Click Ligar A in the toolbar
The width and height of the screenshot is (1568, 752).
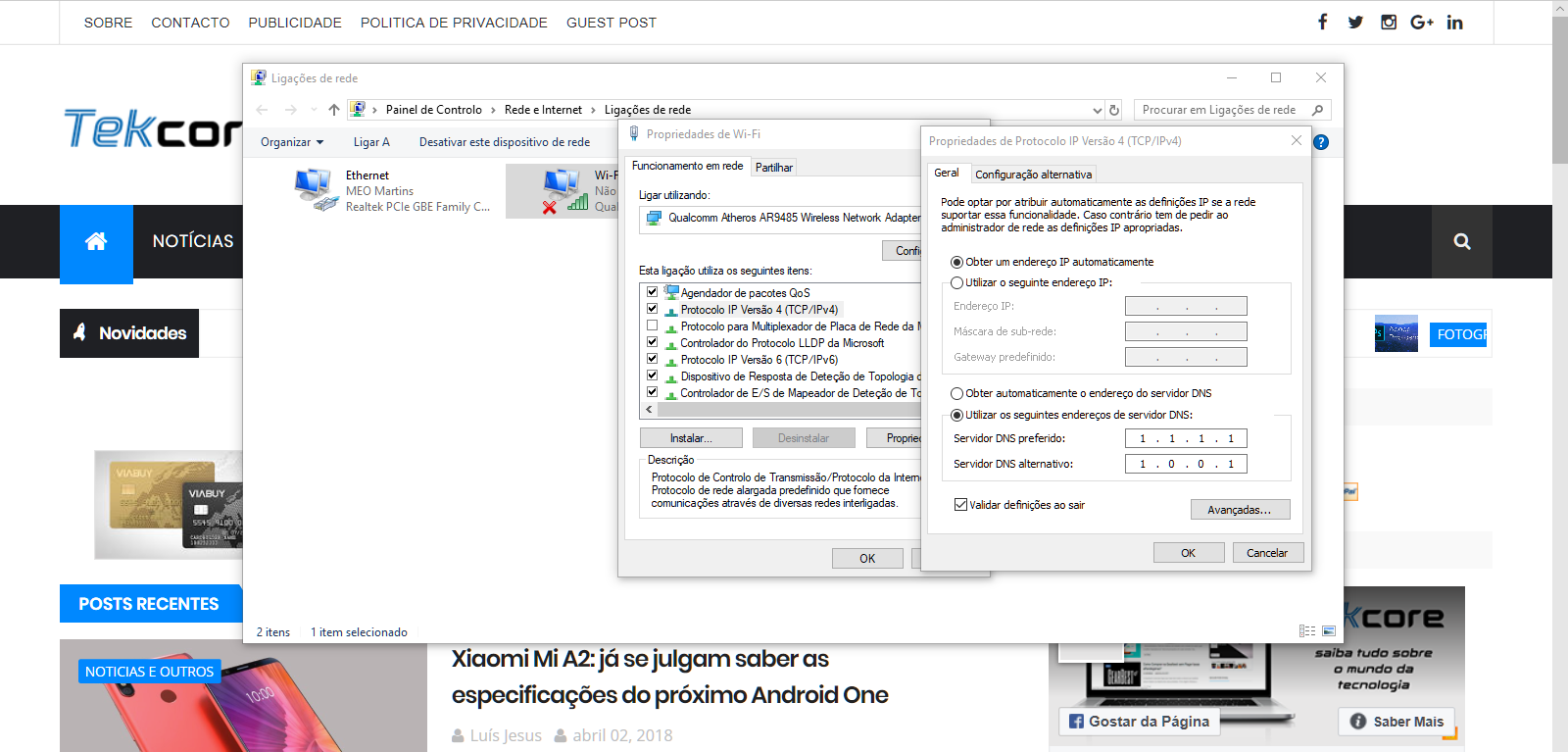click(371, 142)
